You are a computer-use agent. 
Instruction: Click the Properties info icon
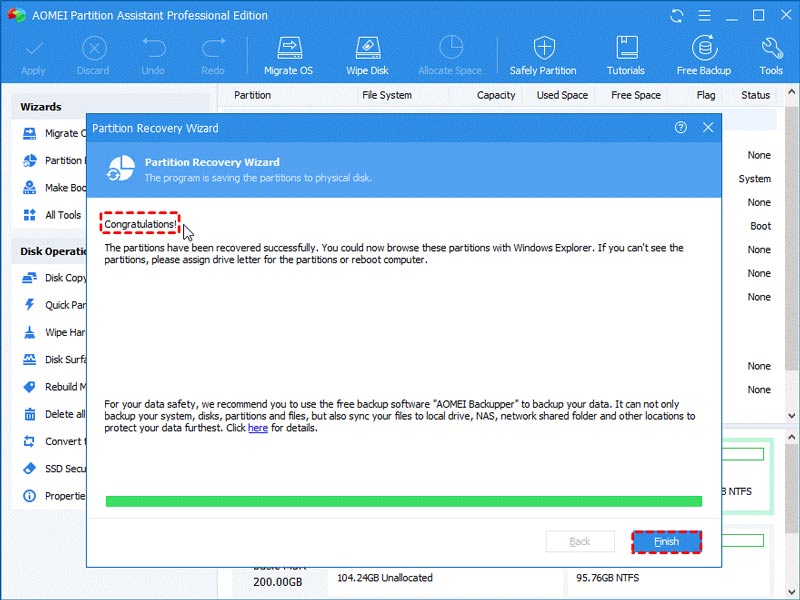[x=30, y=496]
